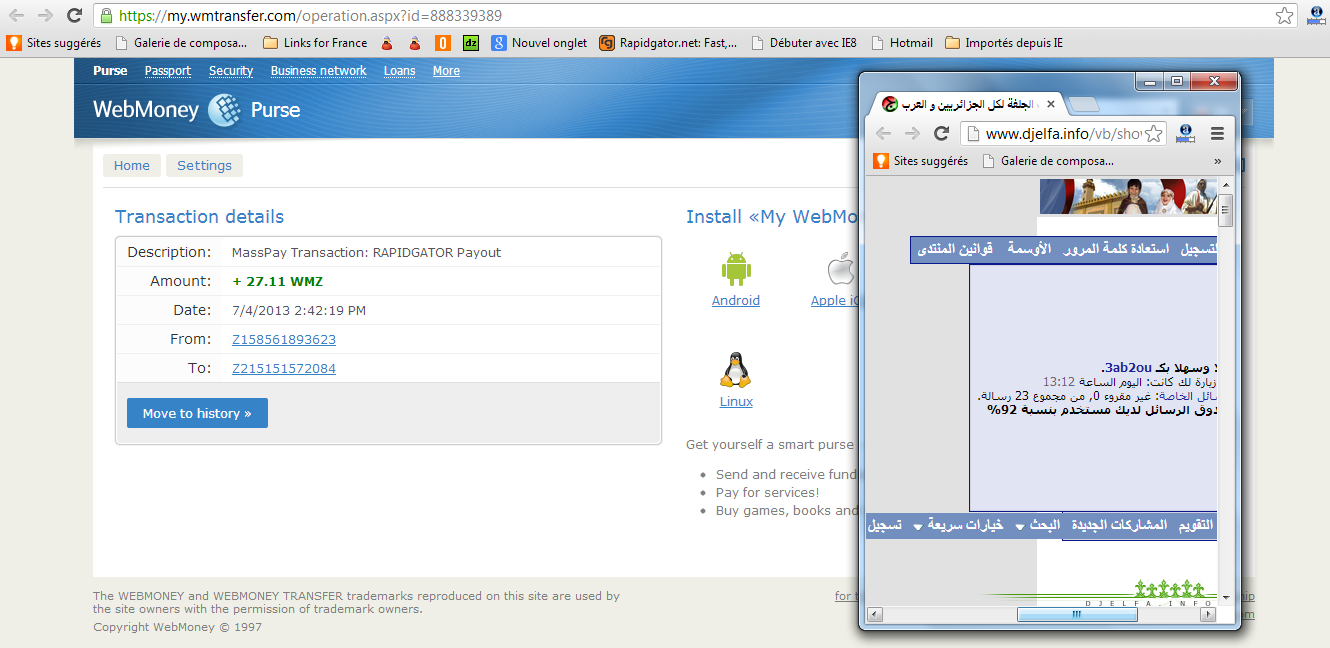Screen dimensions: 1330x648
Task: Reload the djelfa.info page
Action: [941, 134]
